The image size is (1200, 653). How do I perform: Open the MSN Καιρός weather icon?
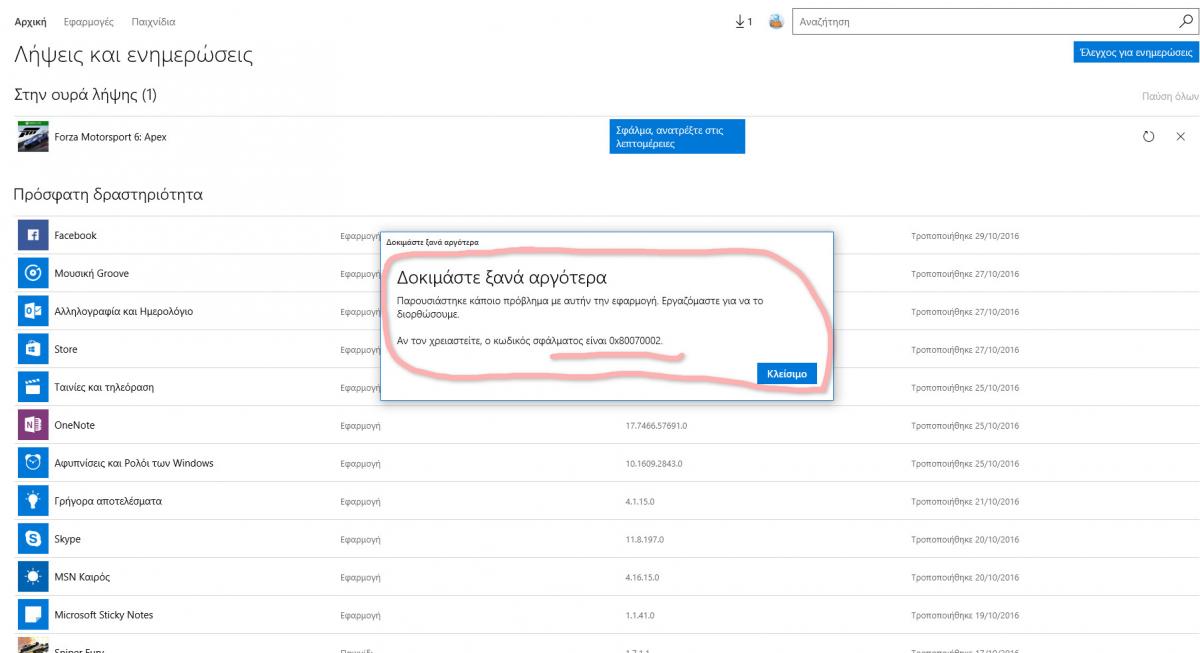[x=33, y=578]
